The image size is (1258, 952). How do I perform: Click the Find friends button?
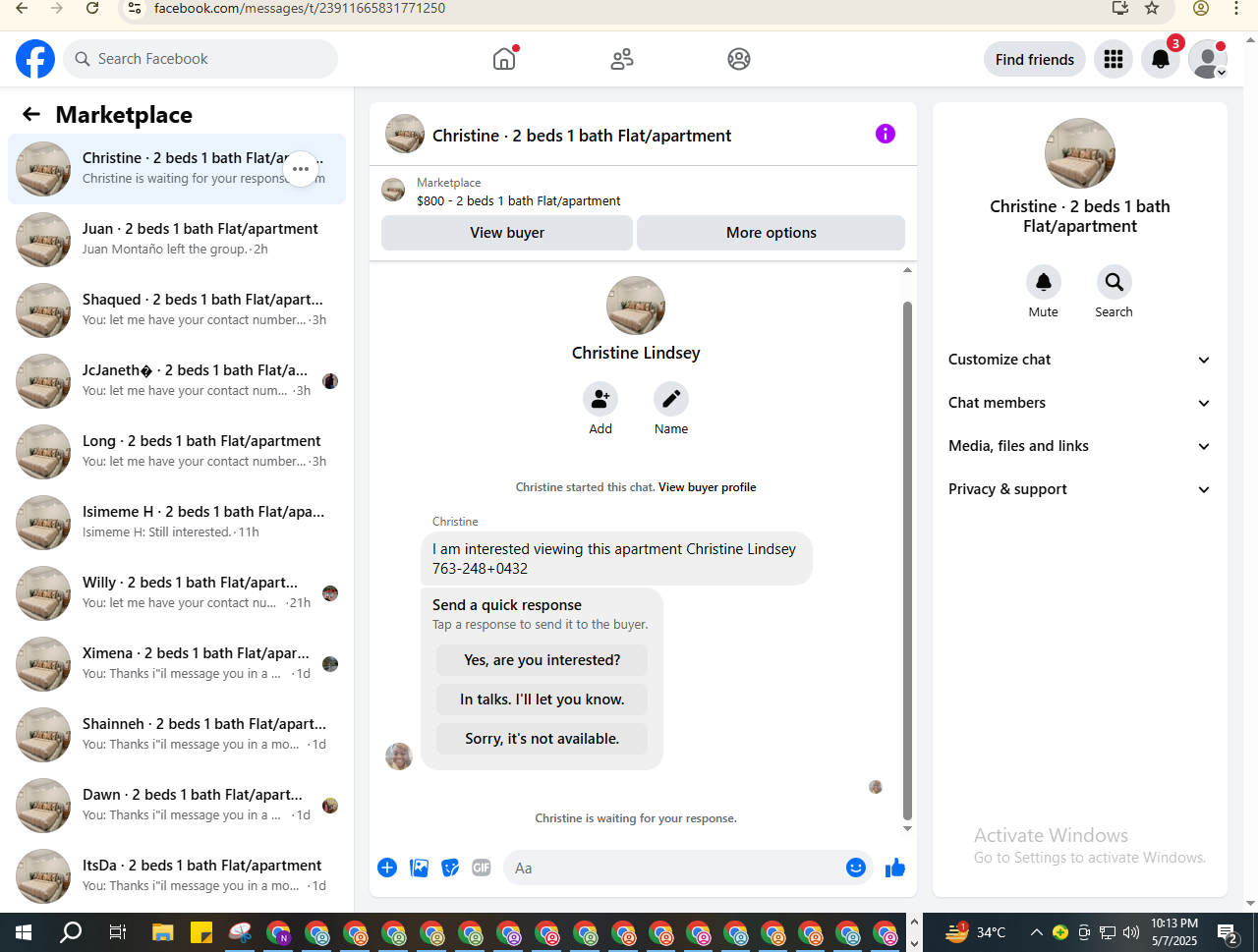[x=1035, y=59]
